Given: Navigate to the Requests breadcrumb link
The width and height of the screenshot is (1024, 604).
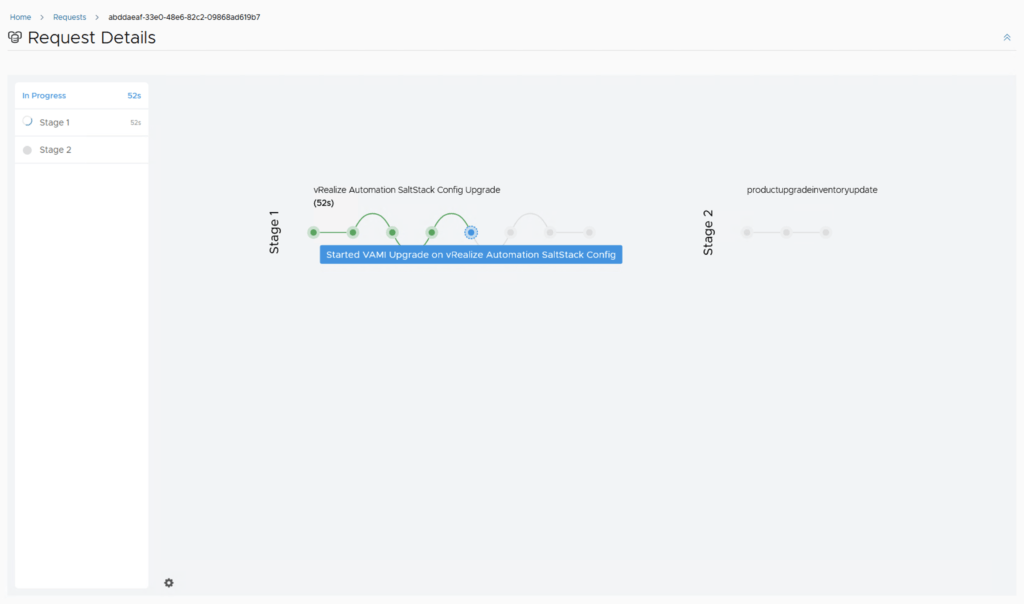Looking at the screenshot, I should [69, 17].
